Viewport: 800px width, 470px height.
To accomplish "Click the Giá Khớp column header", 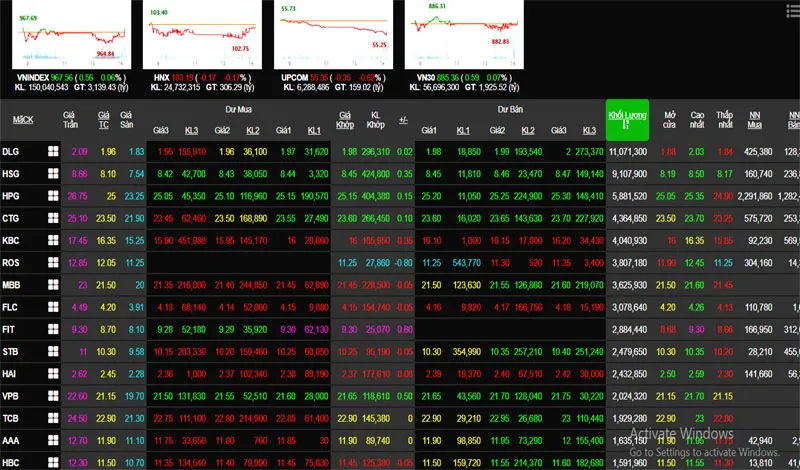I will click(x=345, y=120).
